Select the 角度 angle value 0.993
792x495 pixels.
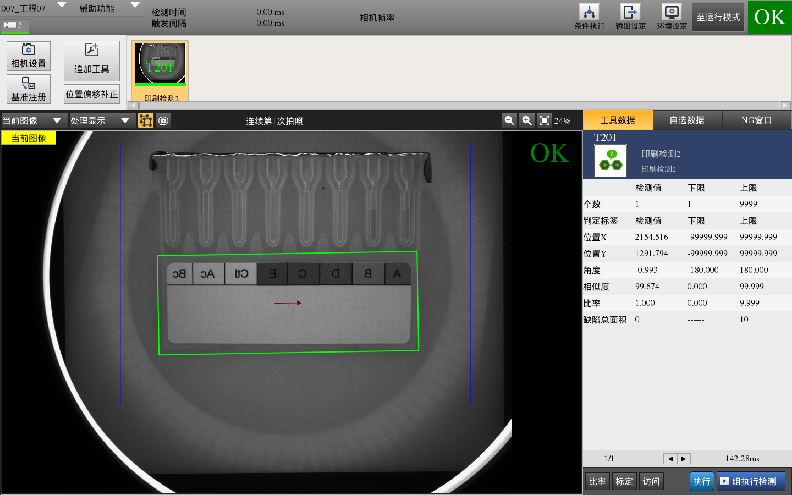pyautogui.click(x=647, y=270)
